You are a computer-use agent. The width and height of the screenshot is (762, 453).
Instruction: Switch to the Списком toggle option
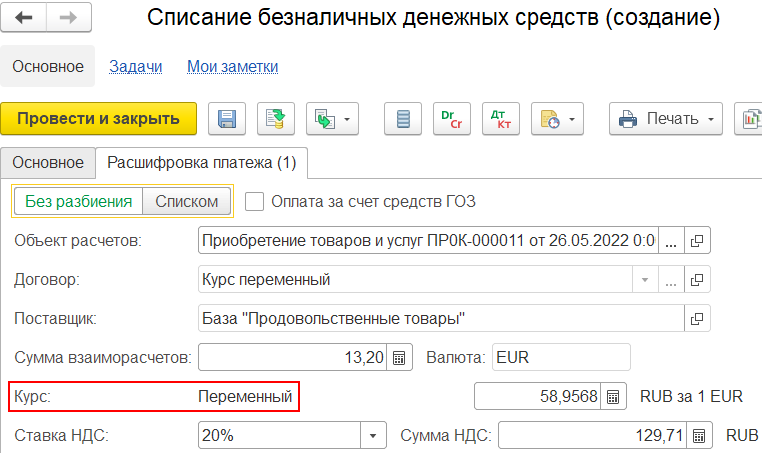point(187,201)
